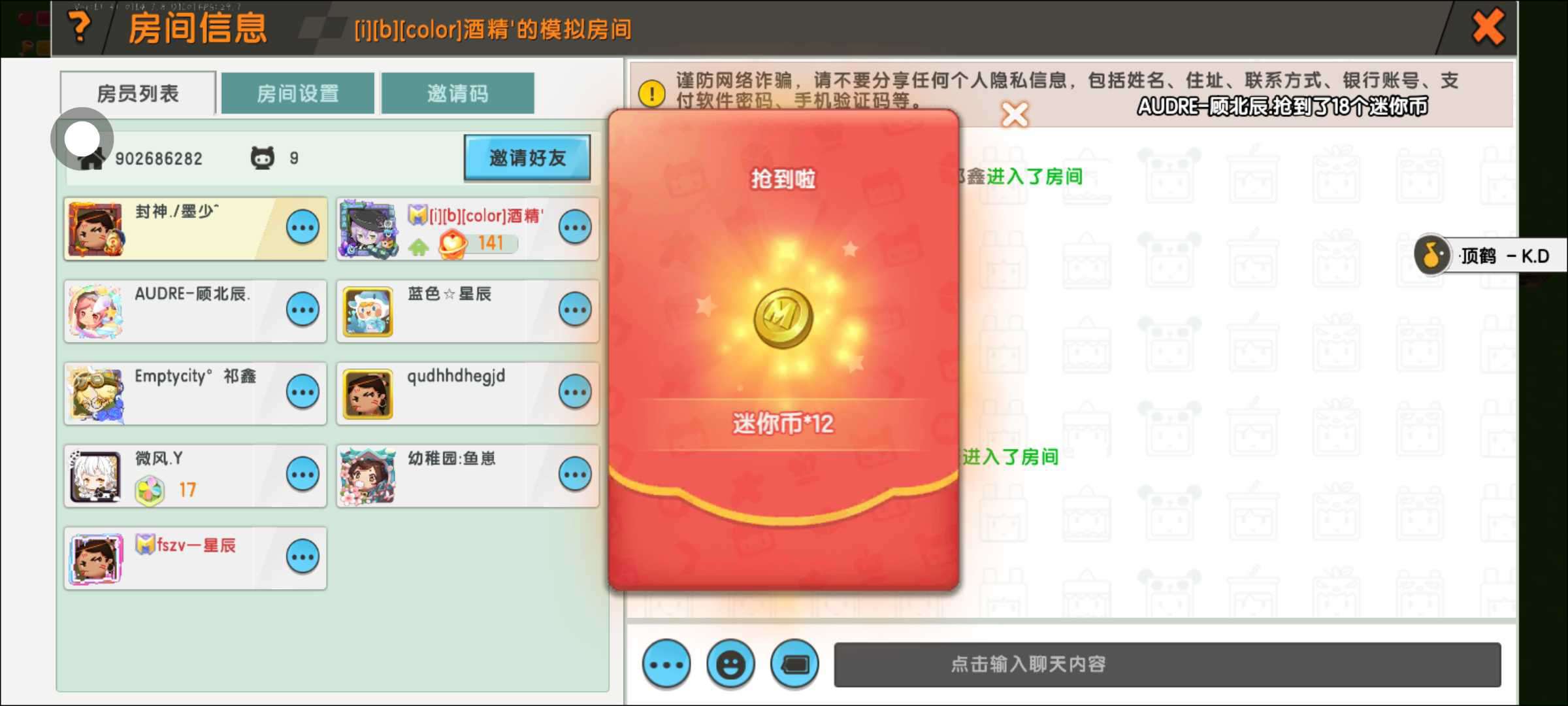1568x706 pixels.
Task: Dismiss the red envelope popup with white X
Action: pos(1015,115)
